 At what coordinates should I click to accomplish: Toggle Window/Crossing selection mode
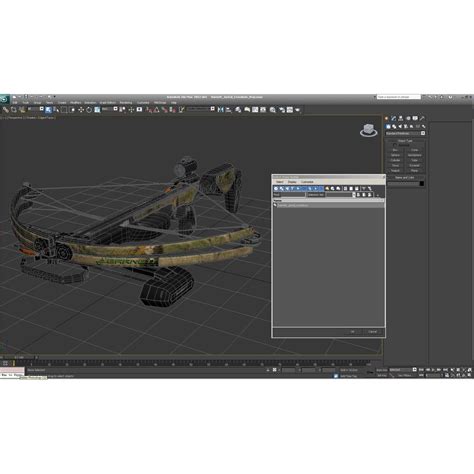click(72, 110)
